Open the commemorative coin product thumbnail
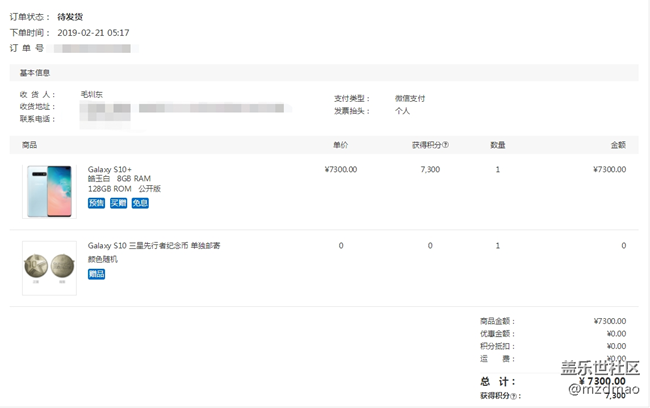The height and width of the screenshot is (408, 650). [49, 267]
